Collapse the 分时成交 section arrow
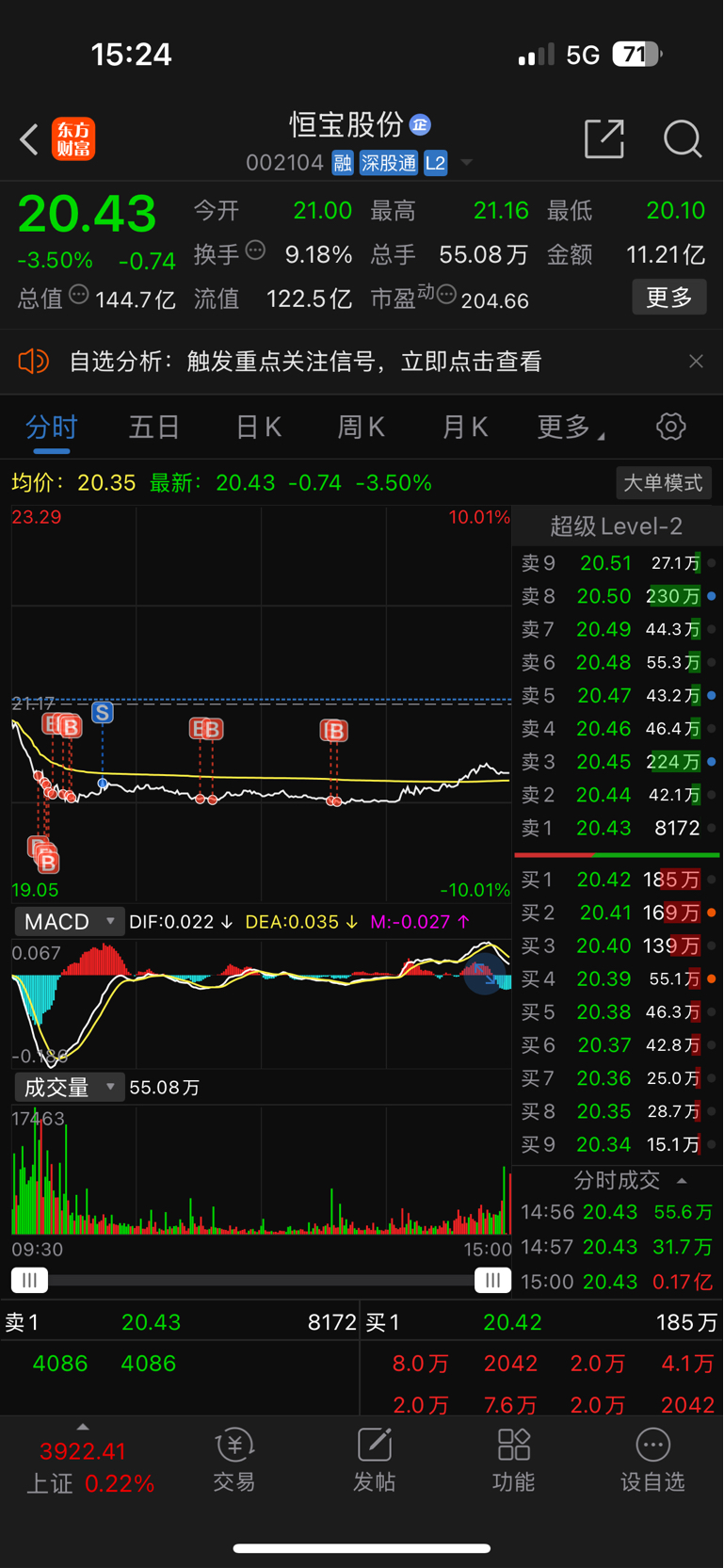The width and height of the screenshot is (724, 1568). 682,1181
